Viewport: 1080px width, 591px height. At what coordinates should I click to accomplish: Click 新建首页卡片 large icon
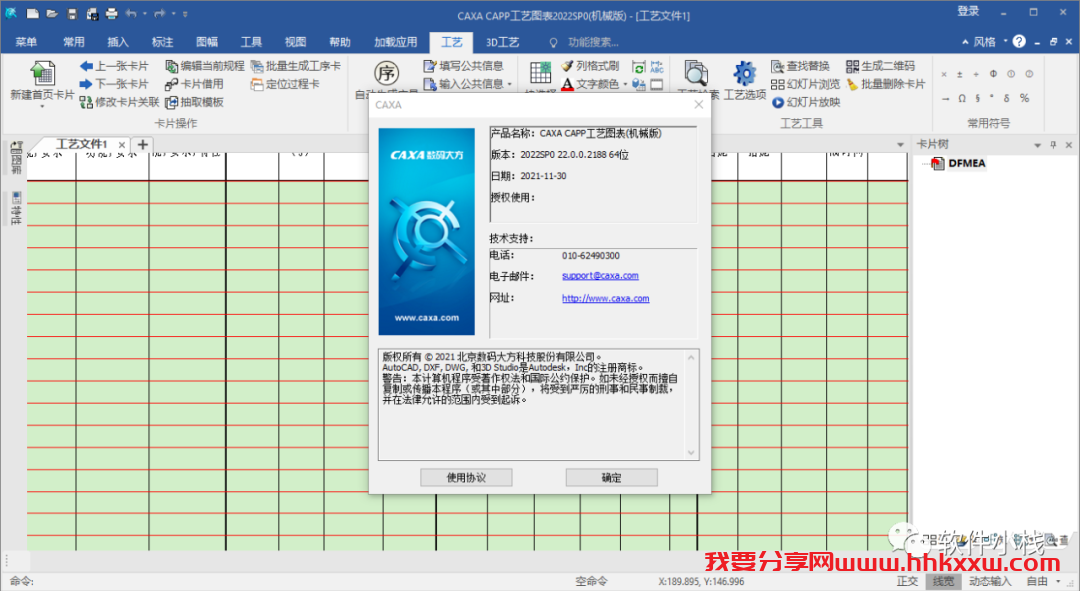(42, 73)
